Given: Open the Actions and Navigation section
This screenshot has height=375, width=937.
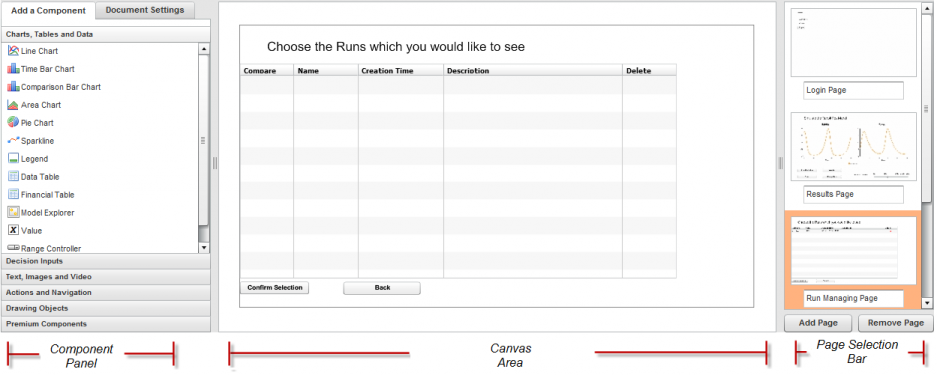Looking at the screenshot, I should point(106,293).
